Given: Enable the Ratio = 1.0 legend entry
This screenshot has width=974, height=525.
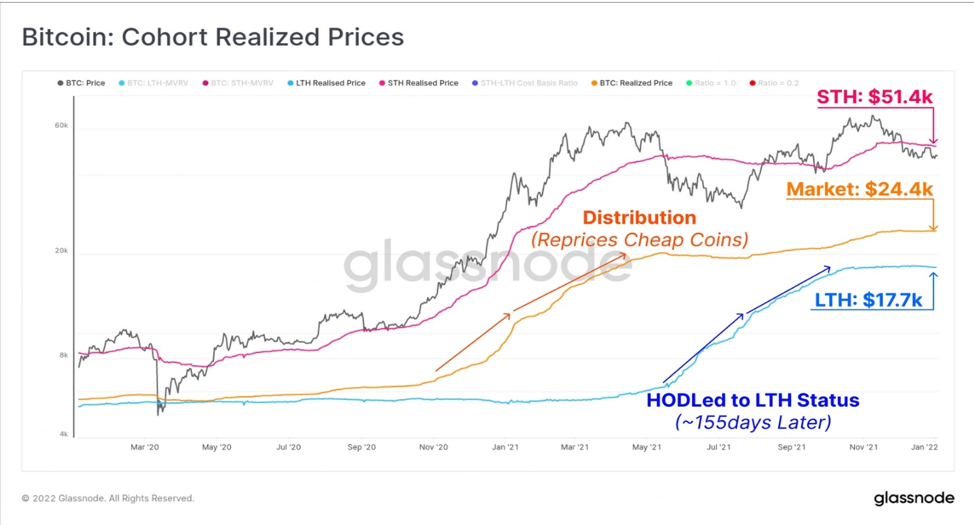Looking at the screenshot, I should 711,83.
